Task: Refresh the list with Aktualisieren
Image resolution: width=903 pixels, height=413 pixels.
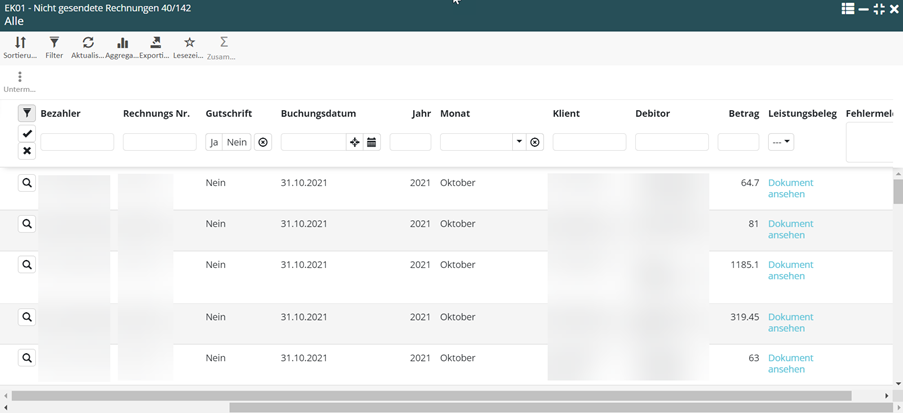Action: click(88, 47)
